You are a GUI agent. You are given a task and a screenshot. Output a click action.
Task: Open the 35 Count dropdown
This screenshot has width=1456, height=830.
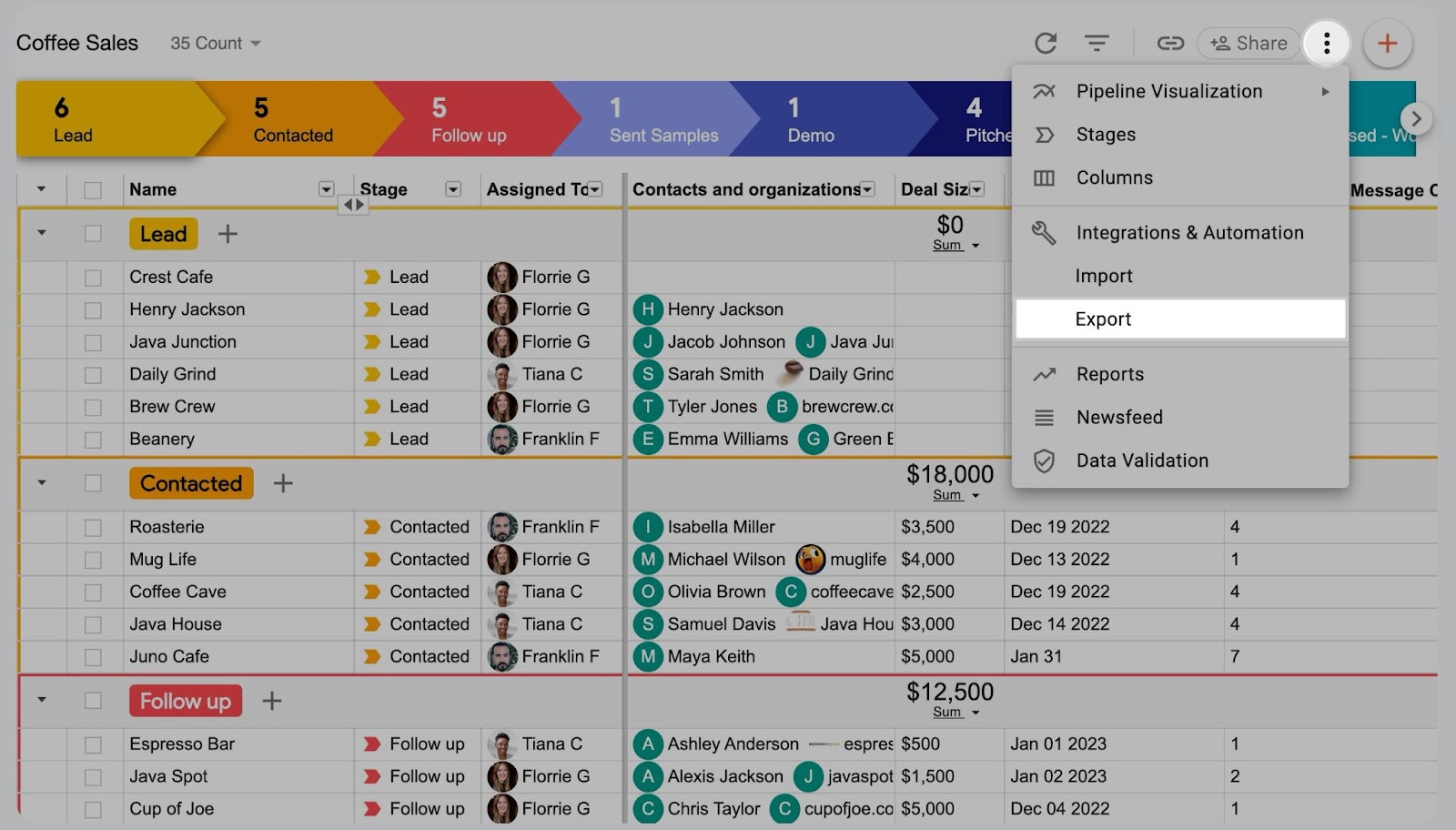[216, 44]
